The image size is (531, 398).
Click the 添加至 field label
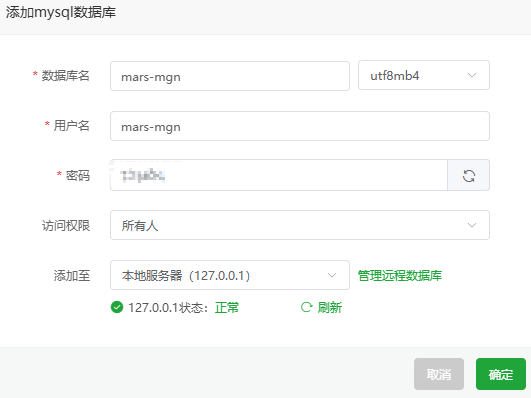pyautogui.click(x=72, y=275)
